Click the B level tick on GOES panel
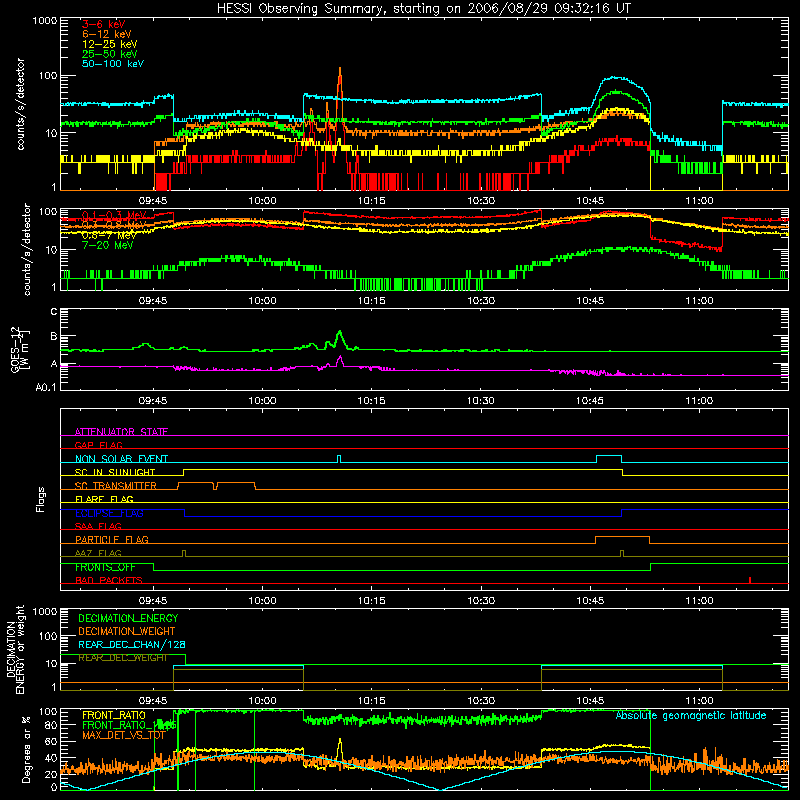 54,336
